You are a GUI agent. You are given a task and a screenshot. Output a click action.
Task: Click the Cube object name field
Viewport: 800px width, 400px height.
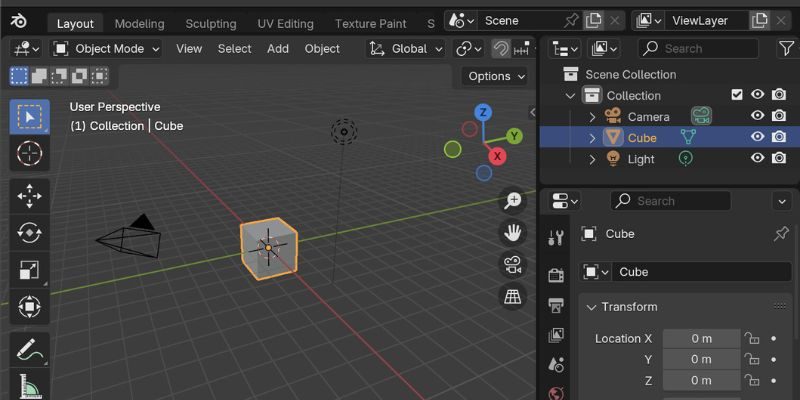702,272
